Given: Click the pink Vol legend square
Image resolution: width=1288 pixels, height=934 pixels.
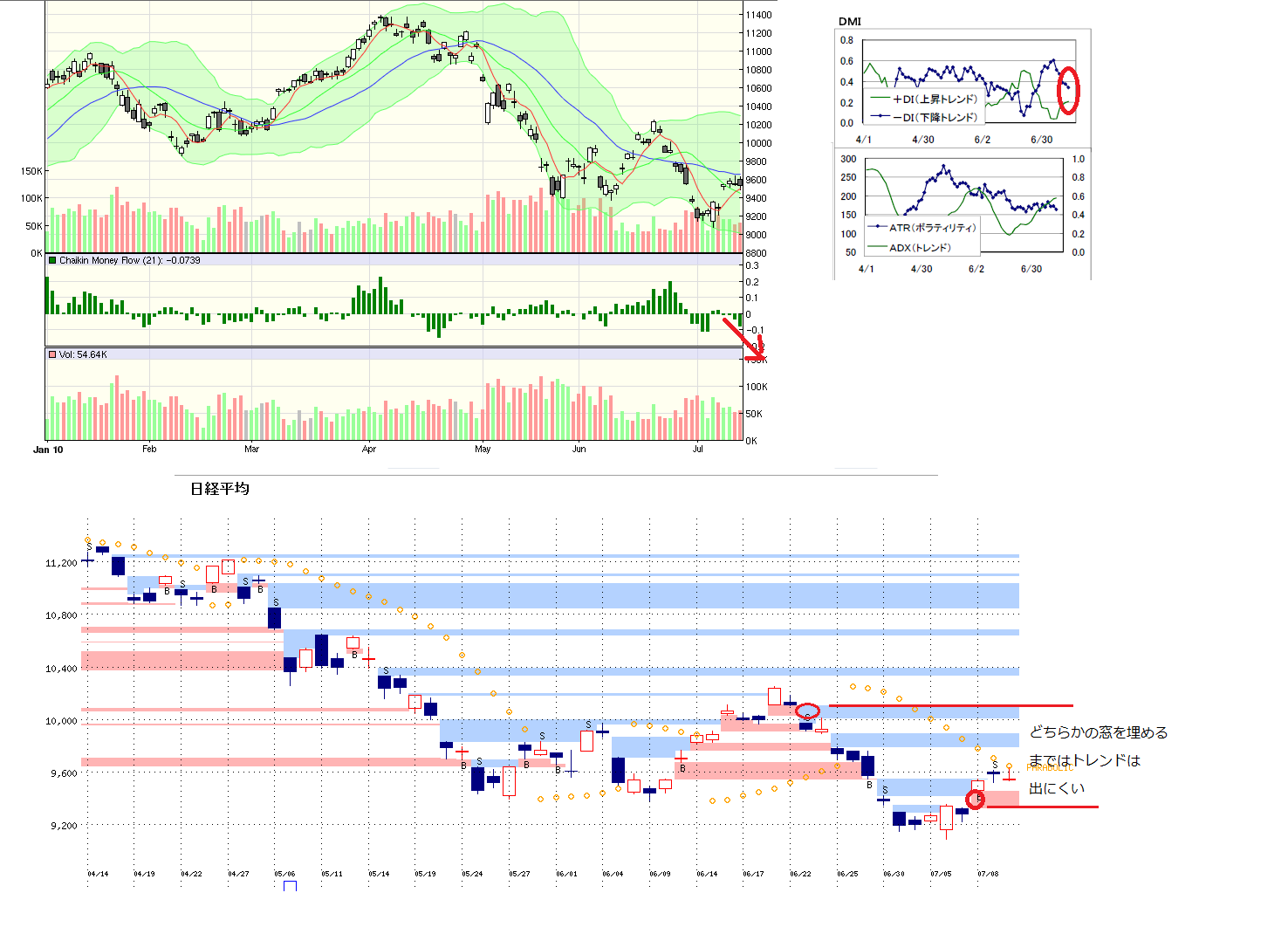Looking at the screenshot, I should click(52, 354).
